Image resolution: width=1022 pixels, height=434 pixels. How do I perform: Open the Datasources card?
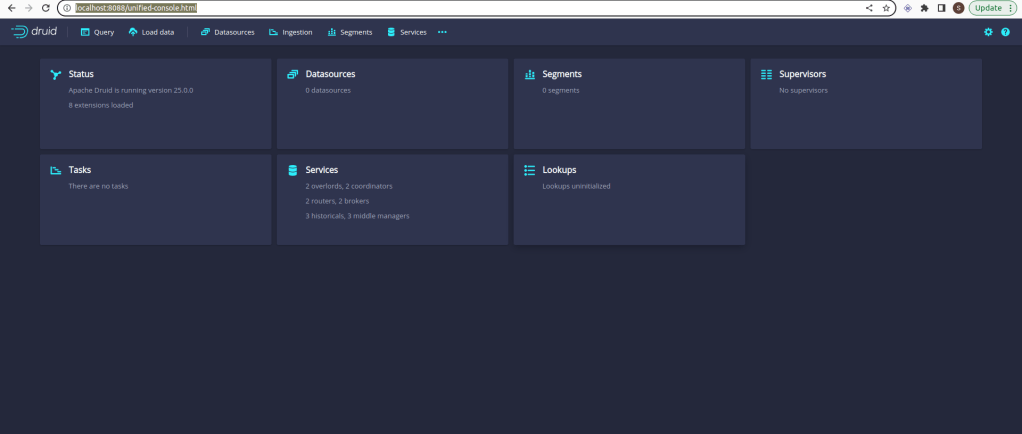click(x=392, y=103)
